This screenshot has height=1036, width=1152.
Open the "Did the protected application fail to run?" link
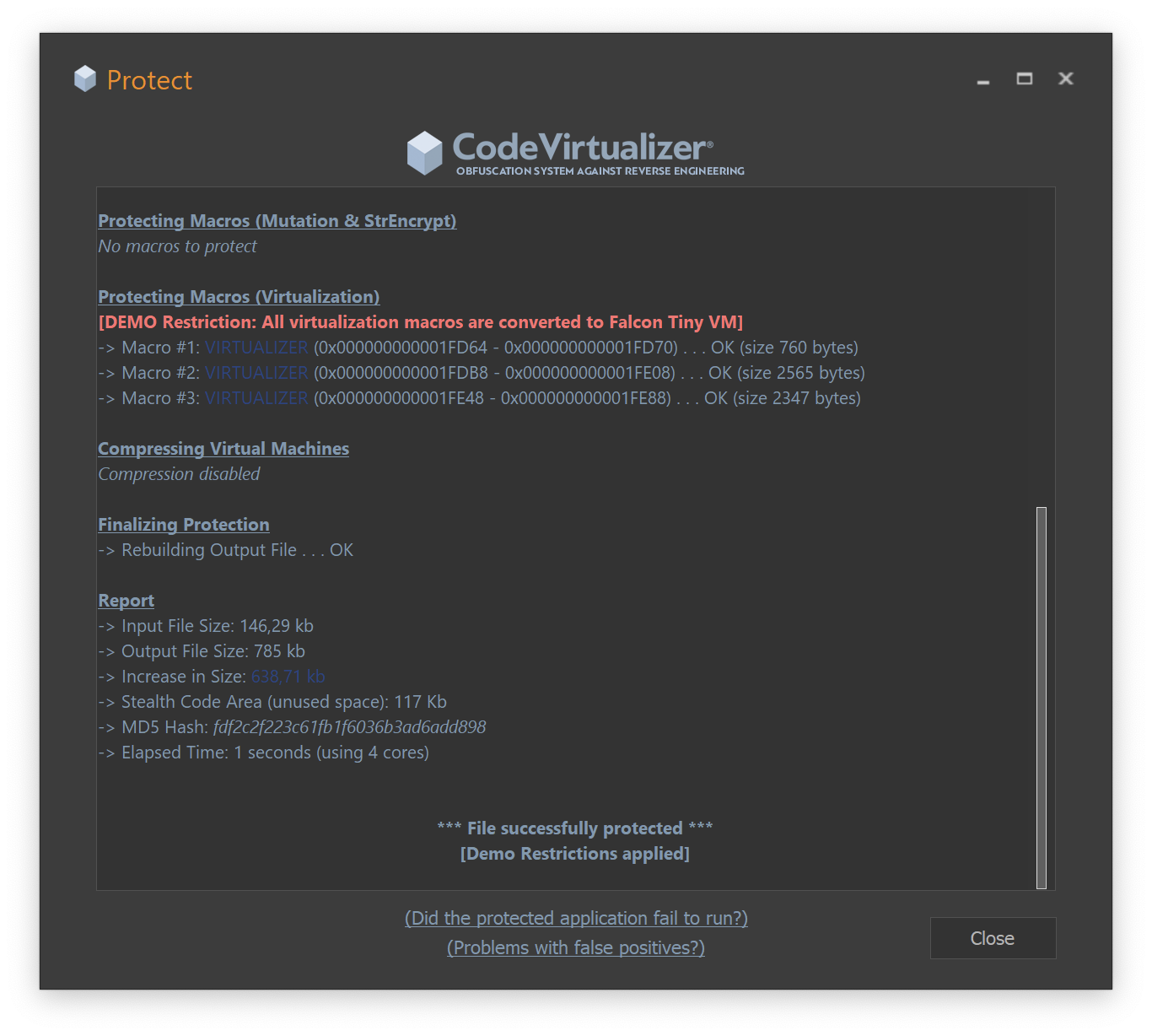(576, 918)
